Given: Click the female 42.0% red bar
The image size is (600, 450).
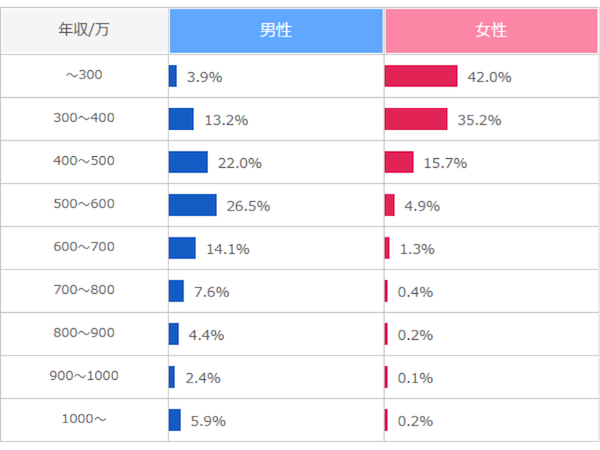Looking at the screenshot, I should point(421,76).
